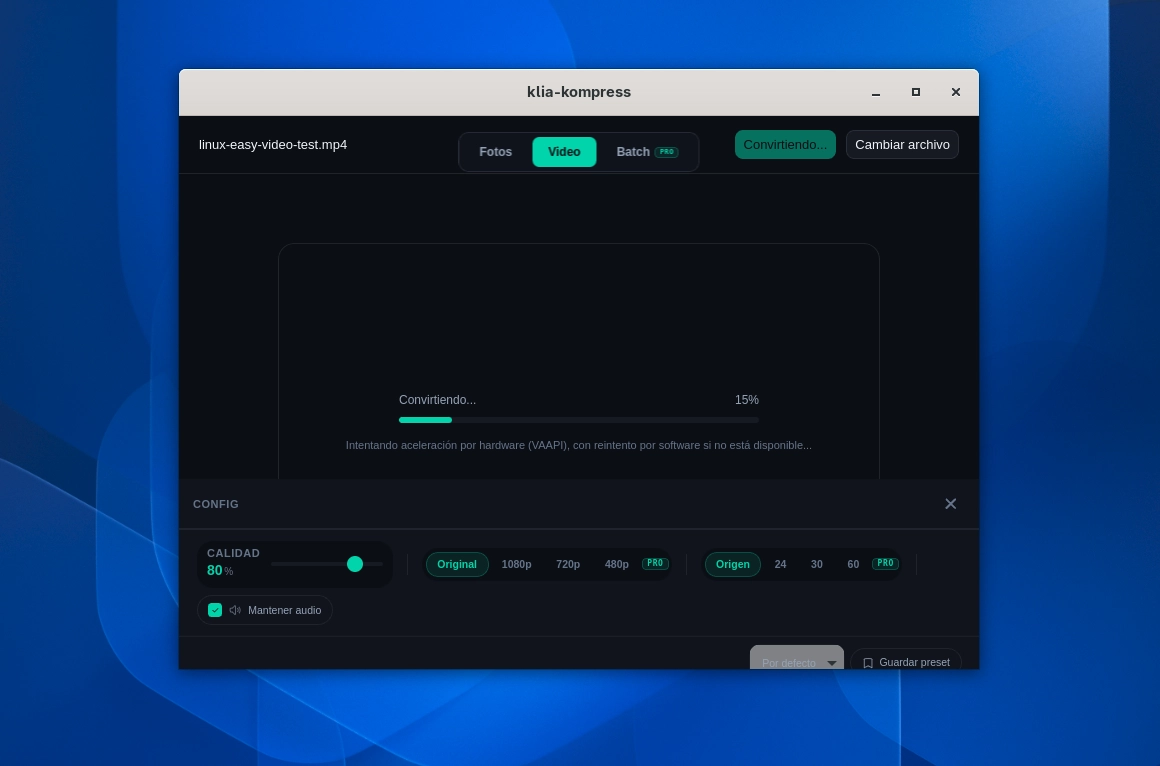This screenshot has height=766, width=1160.
Task: Select the Original resolution option
Action: click(457, 564)
